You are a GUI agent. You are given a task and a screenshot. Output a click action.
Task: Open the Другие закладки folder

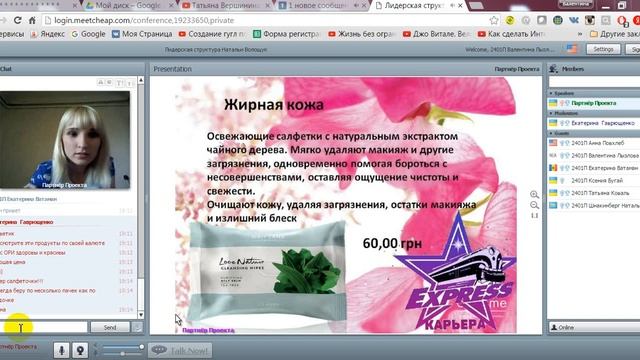[x=615, y=34]
